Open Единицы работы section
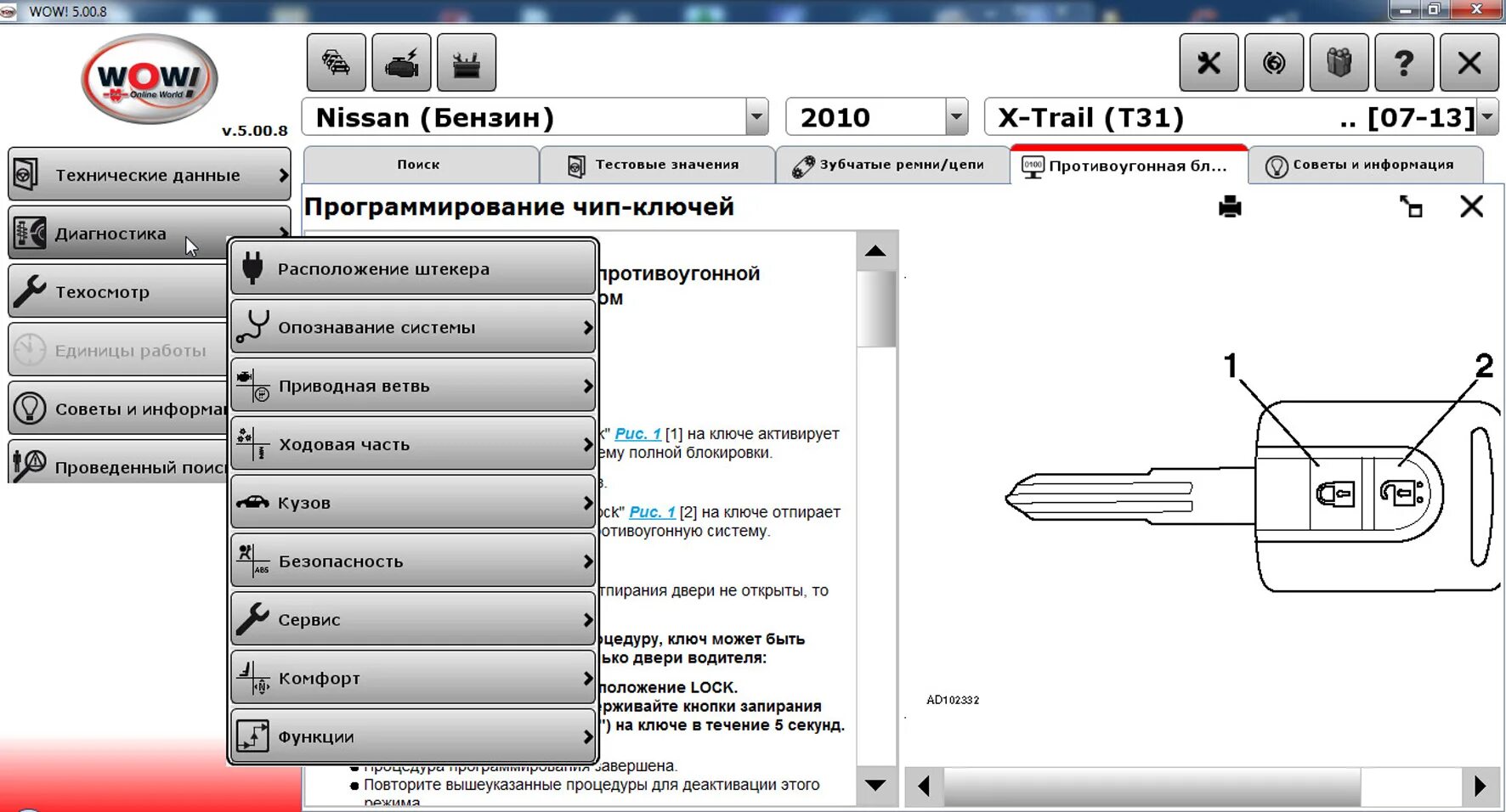This screenshot has height=812, width=1506. click(119, 350)
